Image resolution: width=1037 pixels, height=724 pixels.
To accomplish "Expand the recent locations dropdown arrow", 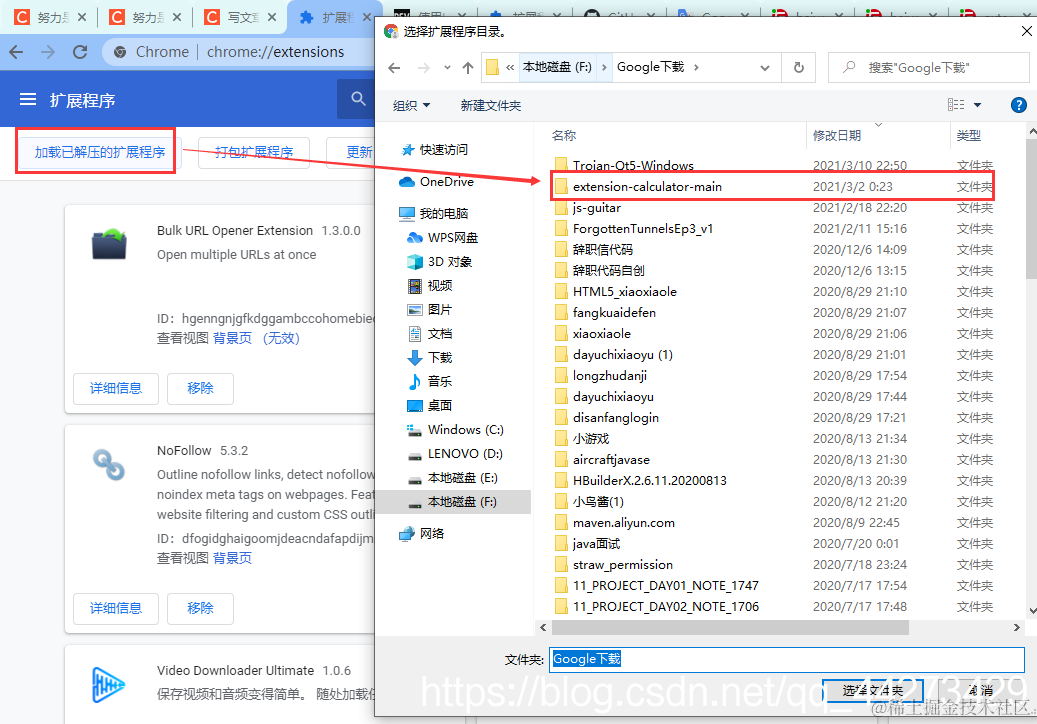I will coord(447,67).
